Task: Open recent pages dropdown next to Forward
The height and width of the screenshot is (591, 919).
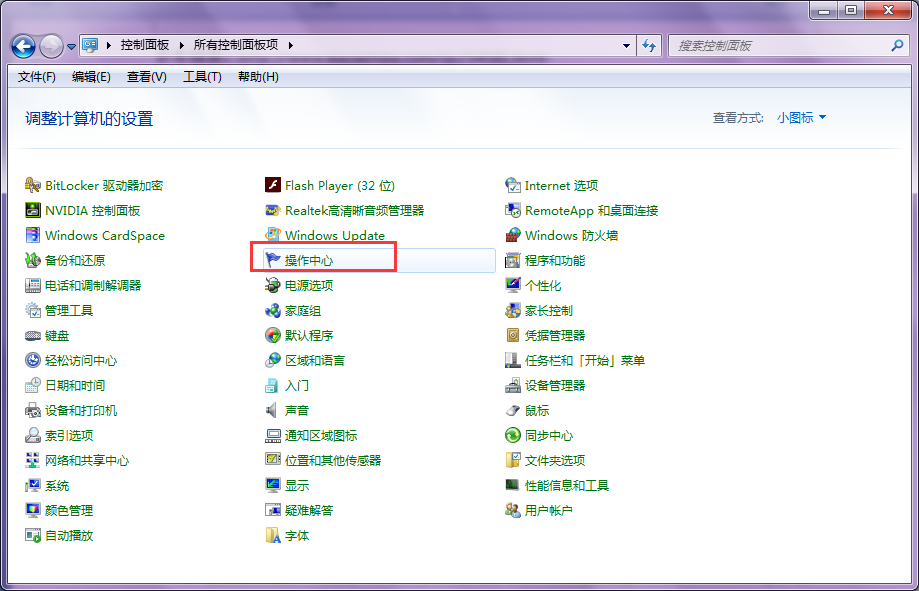Action: [x=71, y=46]
